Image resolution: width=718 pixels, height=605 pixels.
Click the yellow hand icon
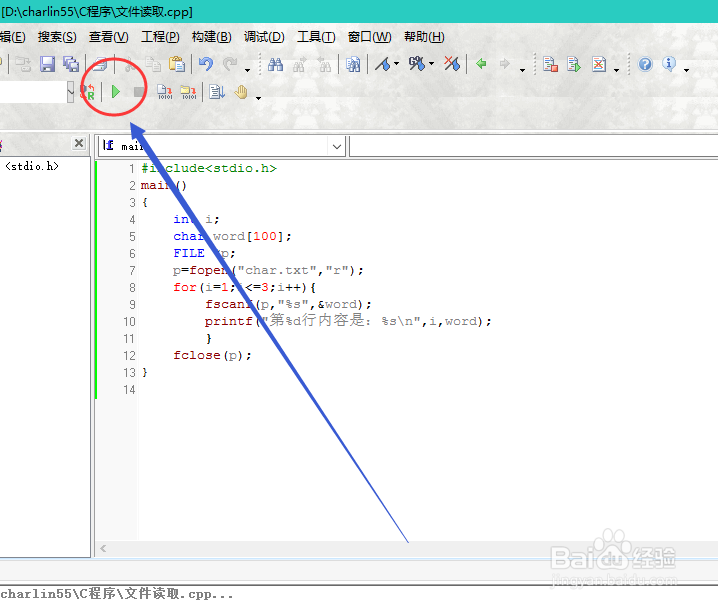[x=241, y=92]
